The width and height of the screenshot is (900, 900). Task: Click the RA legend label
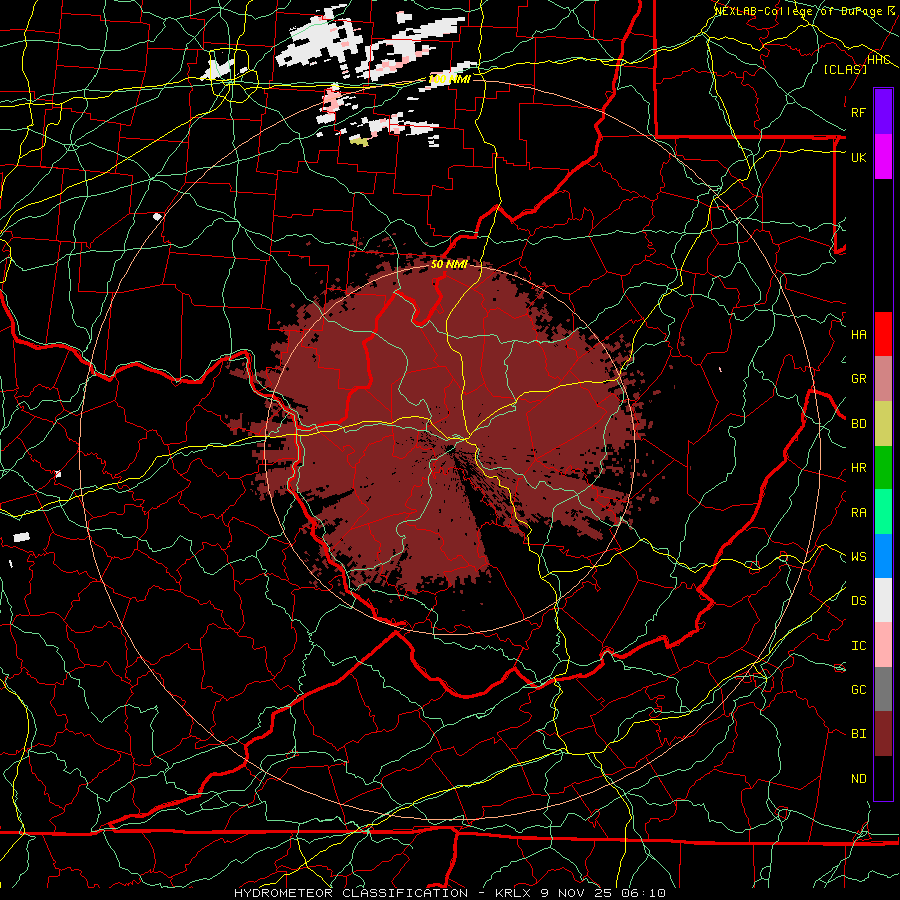click(858, 513)
